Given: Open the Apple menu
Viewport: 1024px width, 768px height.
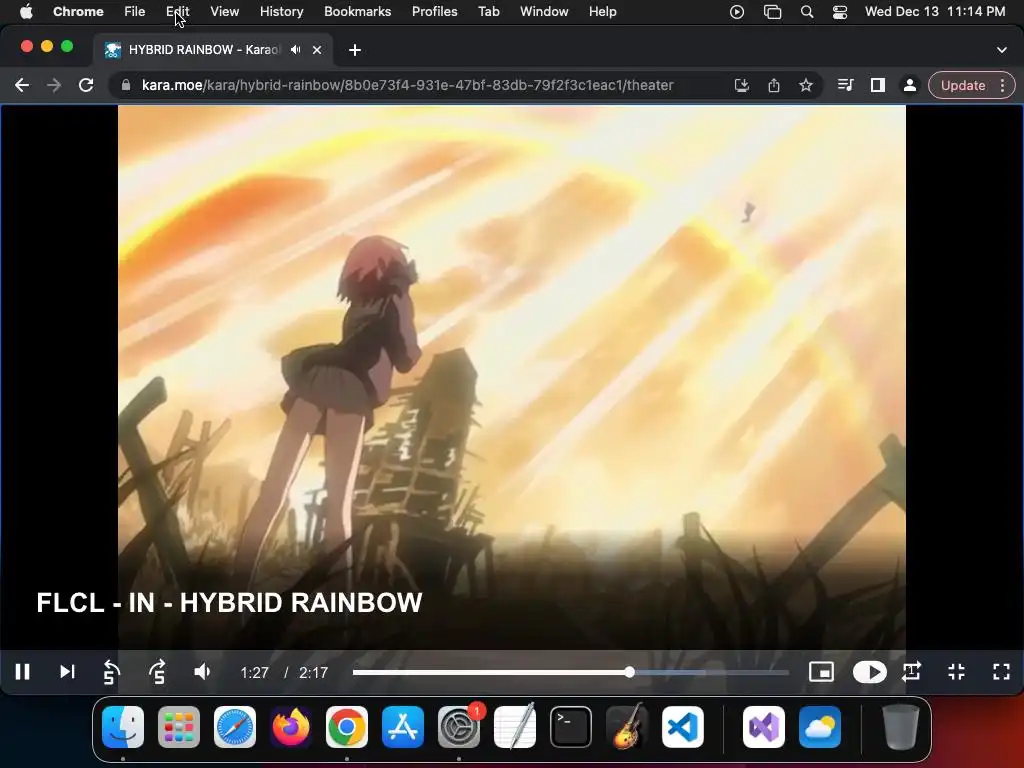Looking at the screenshot, I should (x=26, y=11).
